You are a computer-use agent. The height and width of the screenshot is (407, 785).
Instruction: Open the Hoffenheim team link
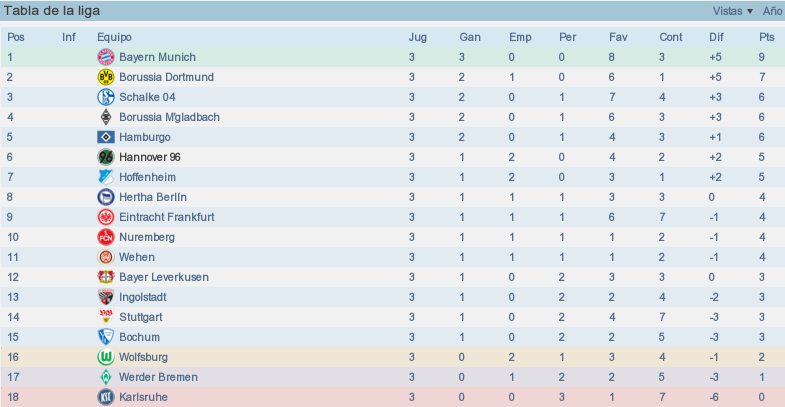tap(147, 177)
